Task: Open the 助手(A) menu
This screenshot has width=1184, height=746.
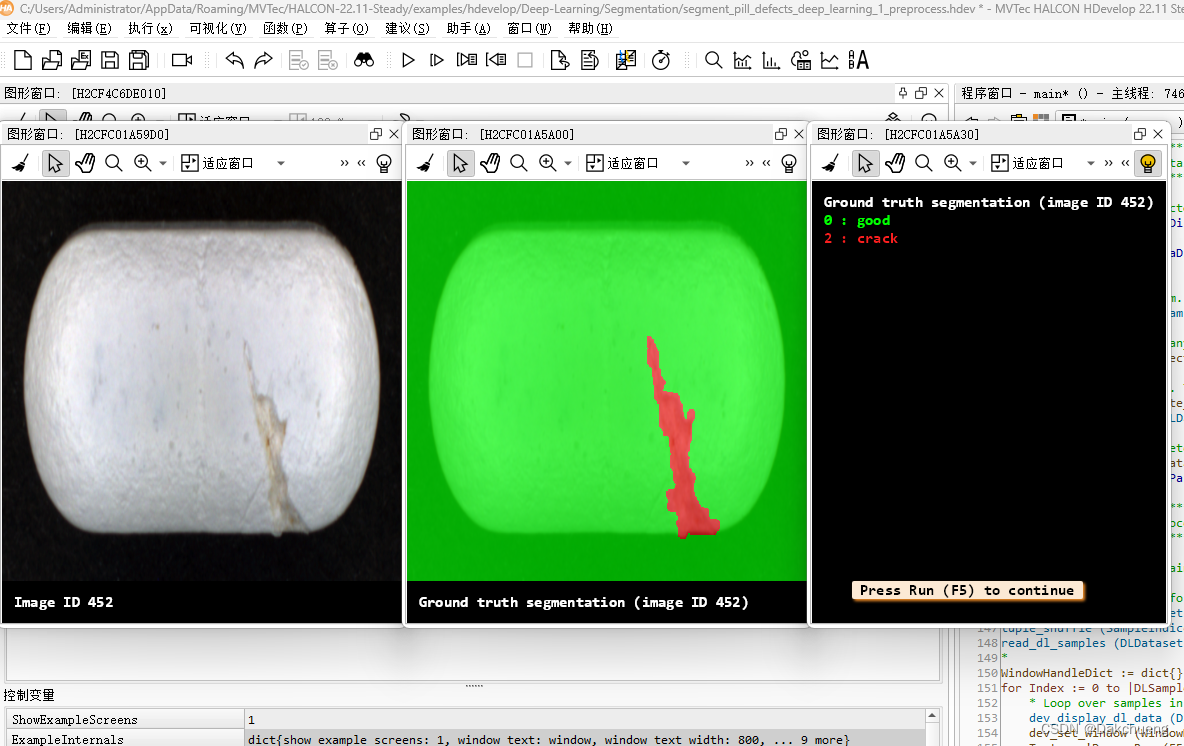Action: click(468, 29)
